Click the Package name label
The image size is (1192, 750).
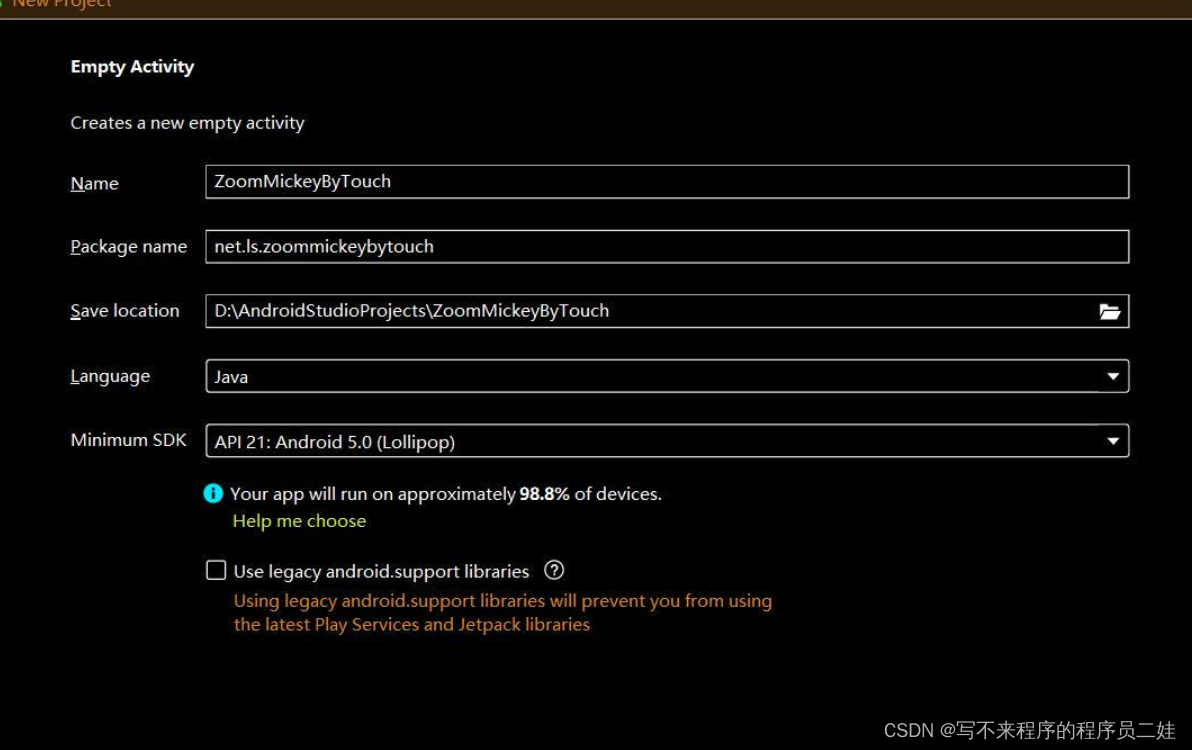pyautogui.click(x=128, y=247)
